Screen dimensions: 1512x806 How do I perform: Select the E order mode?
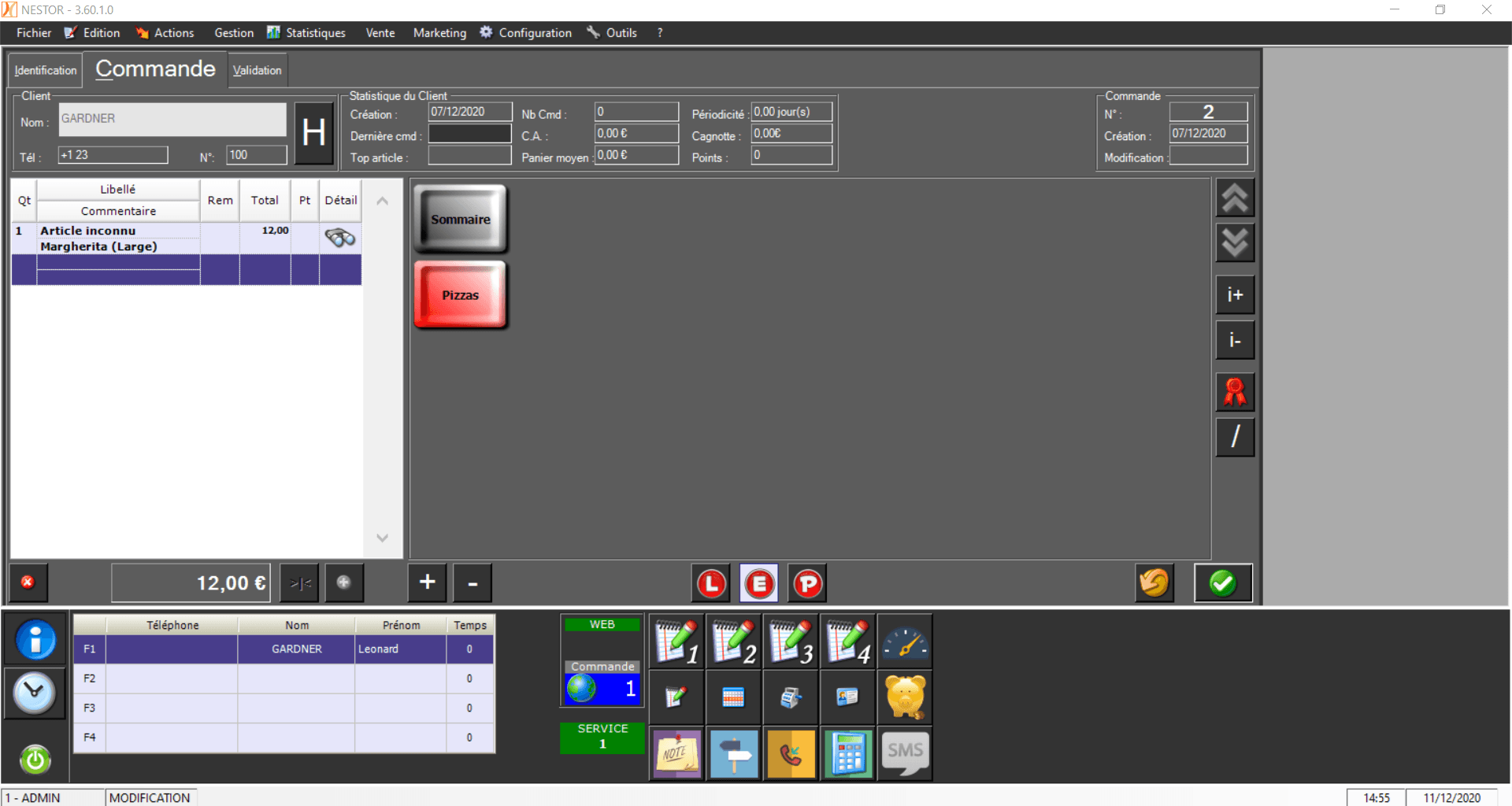[759, 583]
